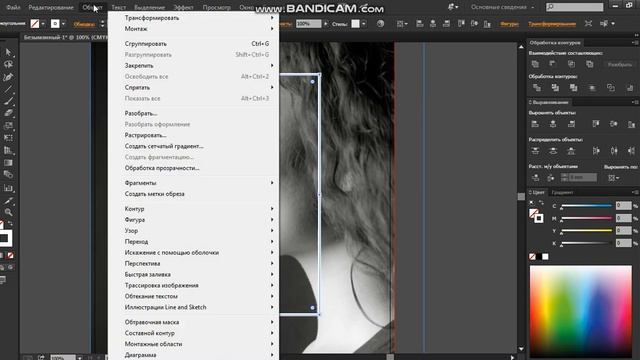Distribute horizontal centers in the Align panel
Viewport: 640px width, 360px height.
click(614, 151)
